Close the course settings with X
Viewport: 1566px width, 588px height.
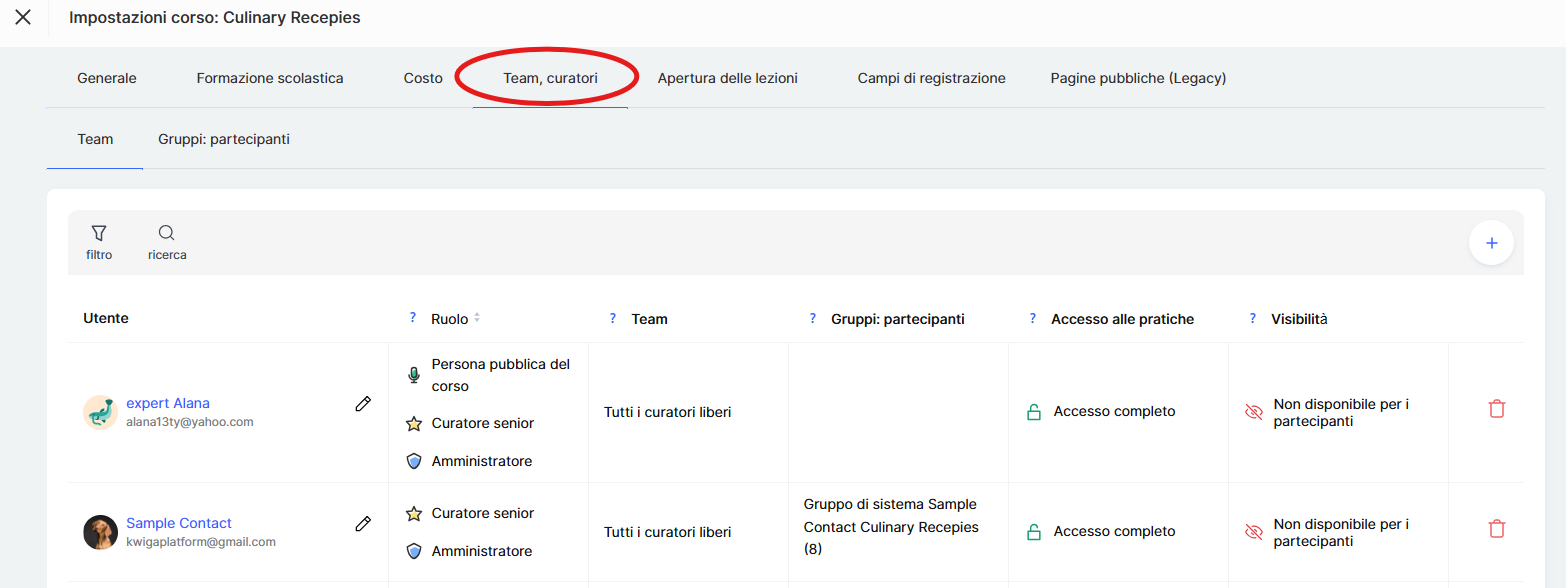[23, 18]
